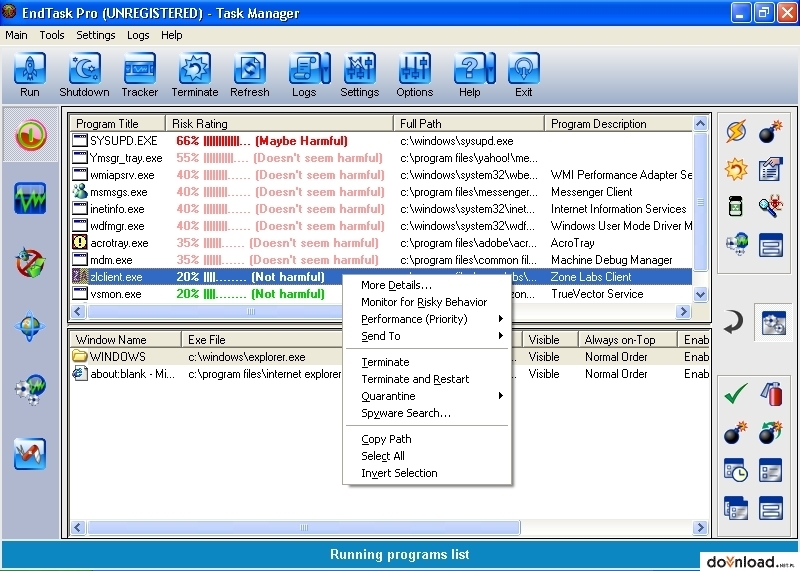
Task: Click the curved back arrow icon
Action: 734,322
